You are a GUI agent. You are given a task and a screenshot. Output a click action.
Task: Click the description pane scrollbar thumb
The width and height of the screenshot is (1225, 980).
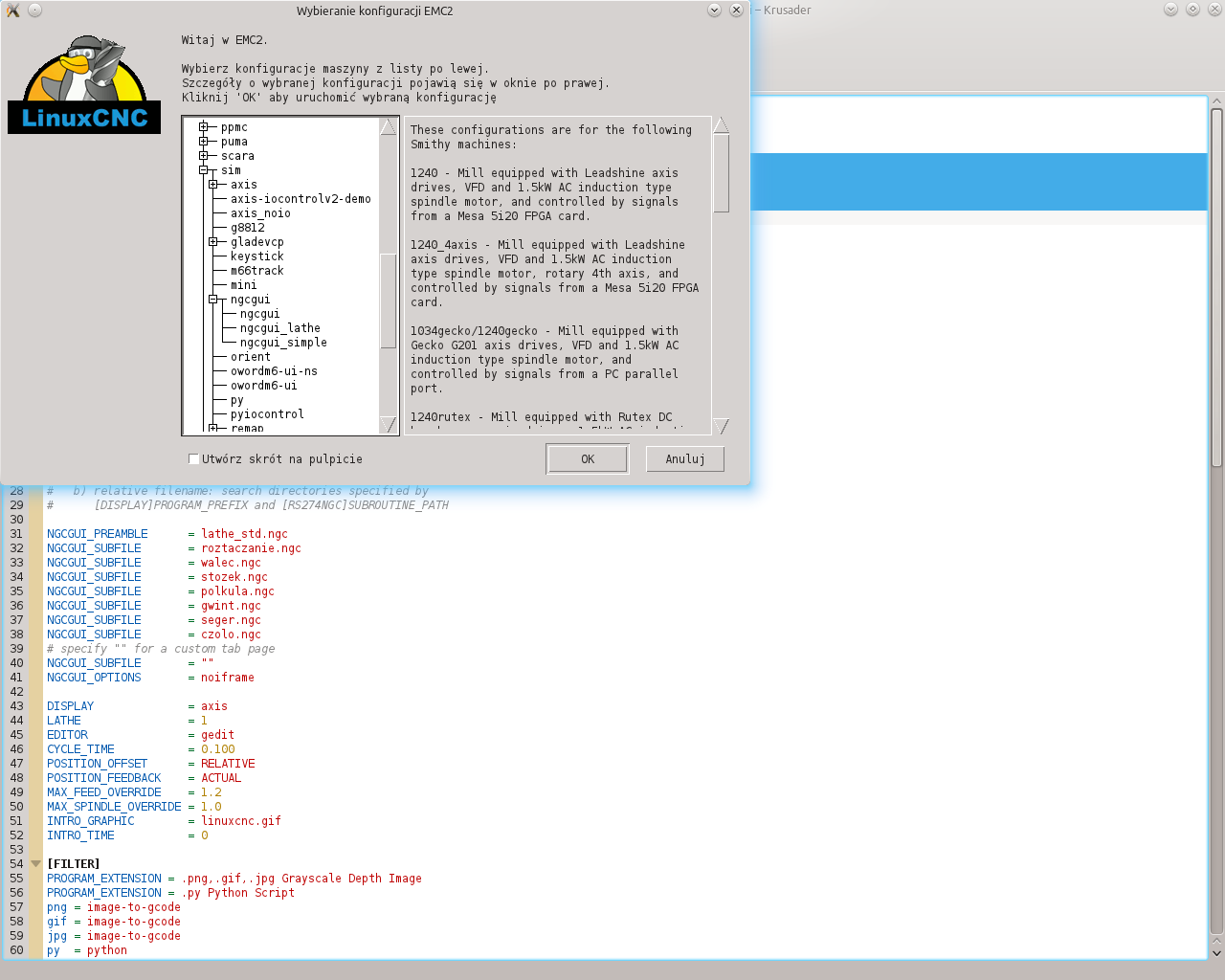(x=721, y=173)
